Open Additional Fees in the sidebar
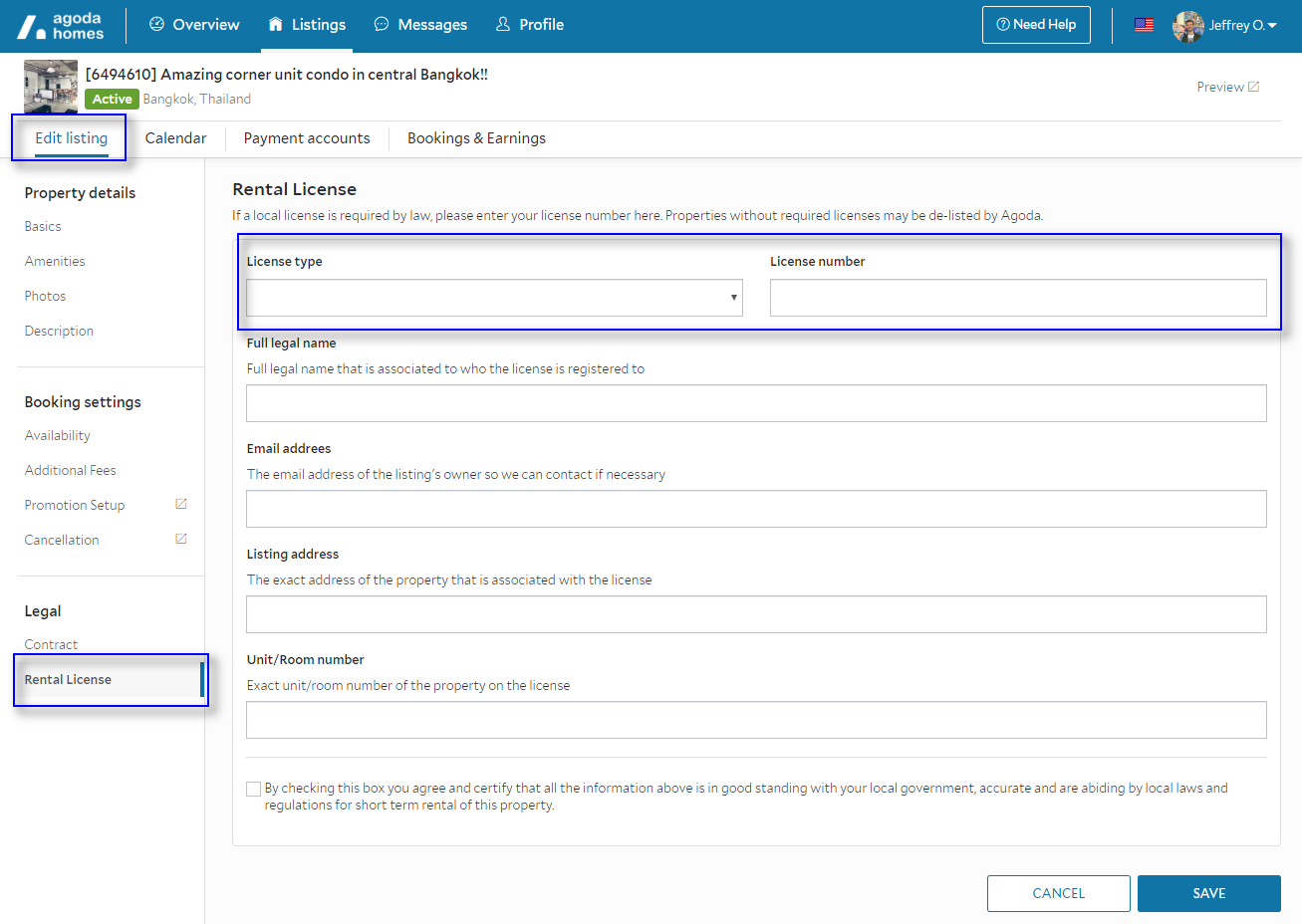The width and height of the screenshot is (1302, 924). 70,470
